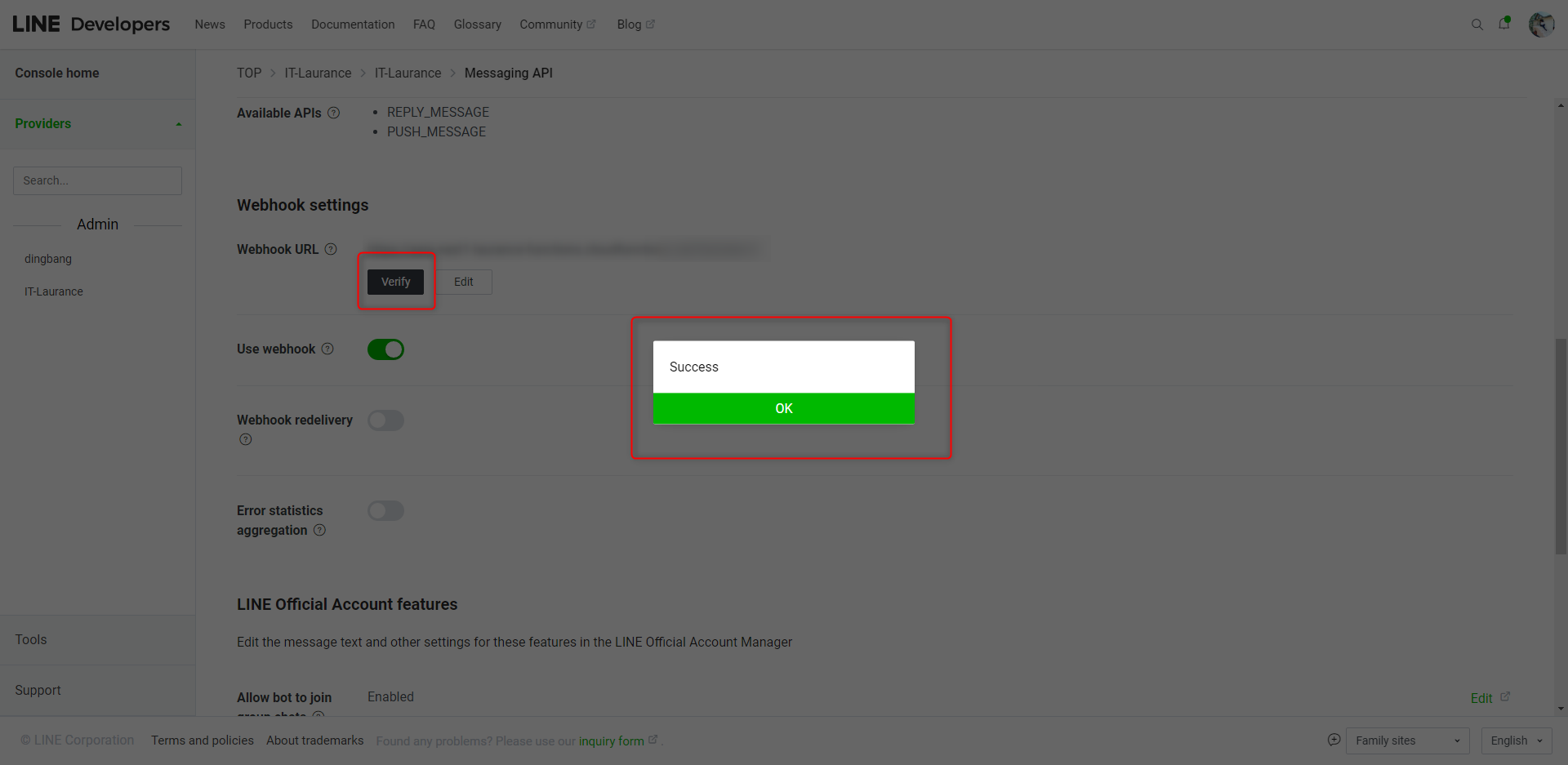Viewport: 1568px width, 765px height.
Task: Click the help icon next to Webhook URL
Action: click(331, 249)
